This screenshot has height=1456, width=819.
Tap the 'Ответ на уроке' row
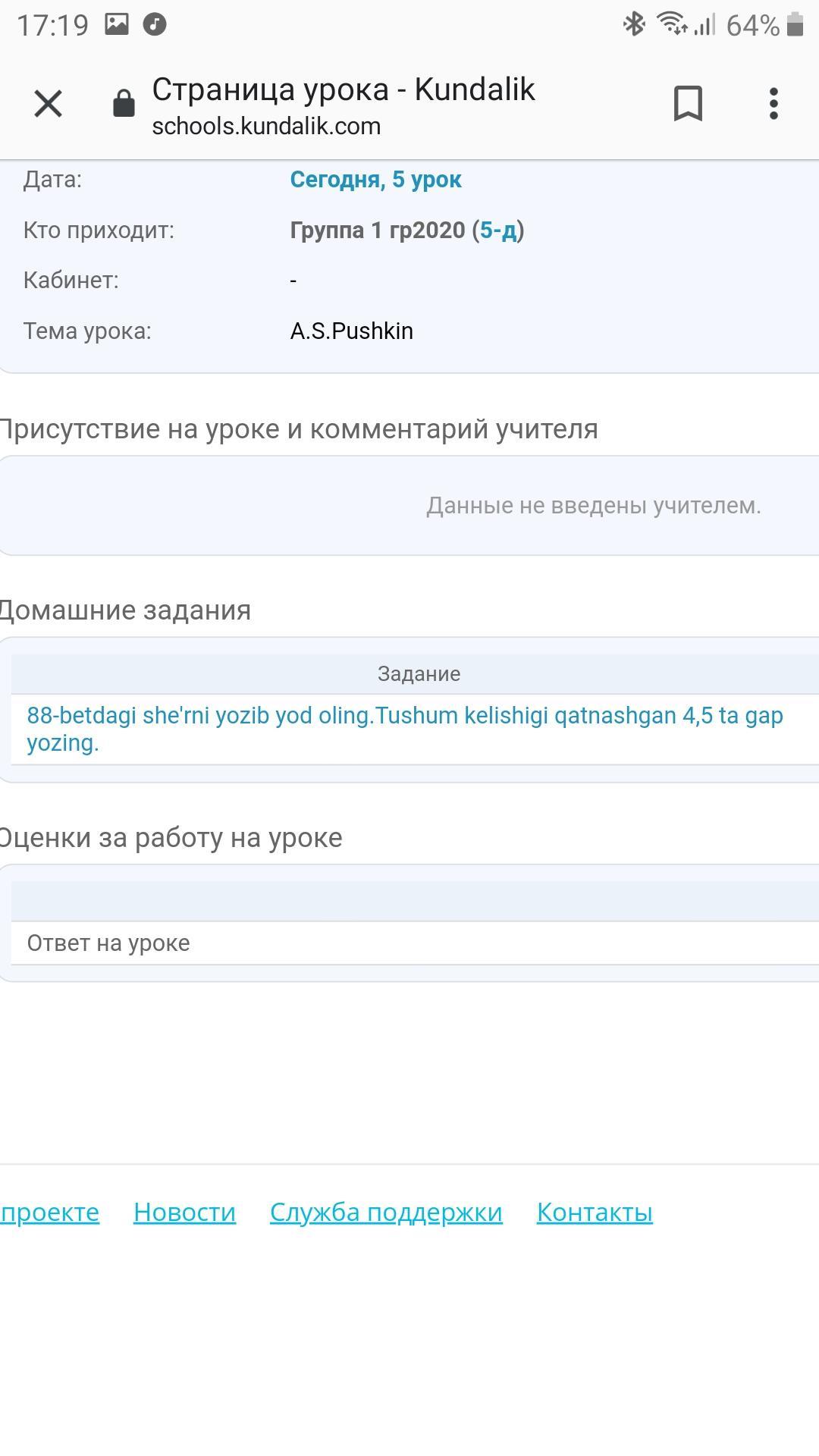(108, 943)
